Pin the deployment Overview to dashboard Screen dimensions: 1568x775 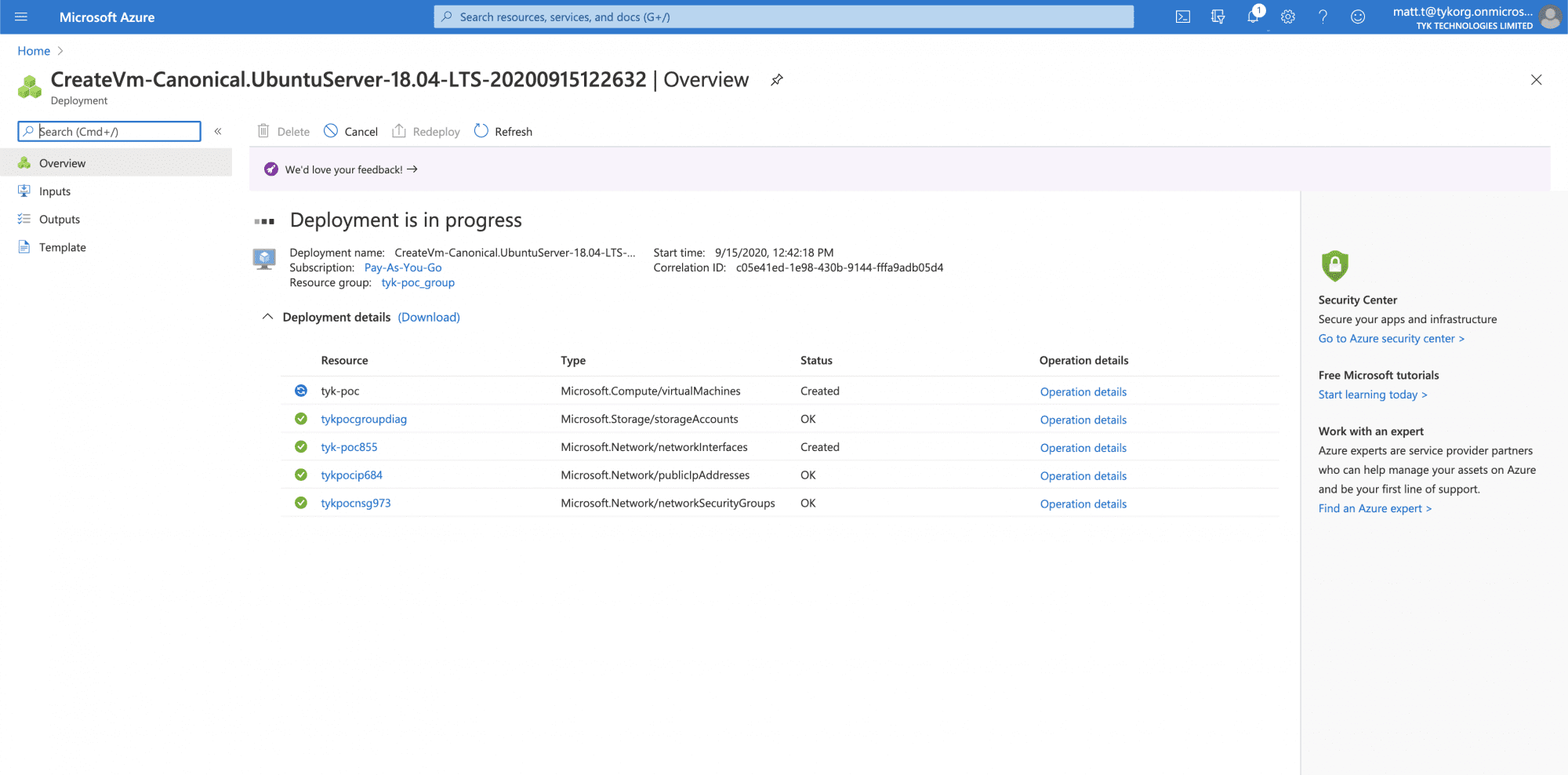pyautogui.click(x=776, y=79)
